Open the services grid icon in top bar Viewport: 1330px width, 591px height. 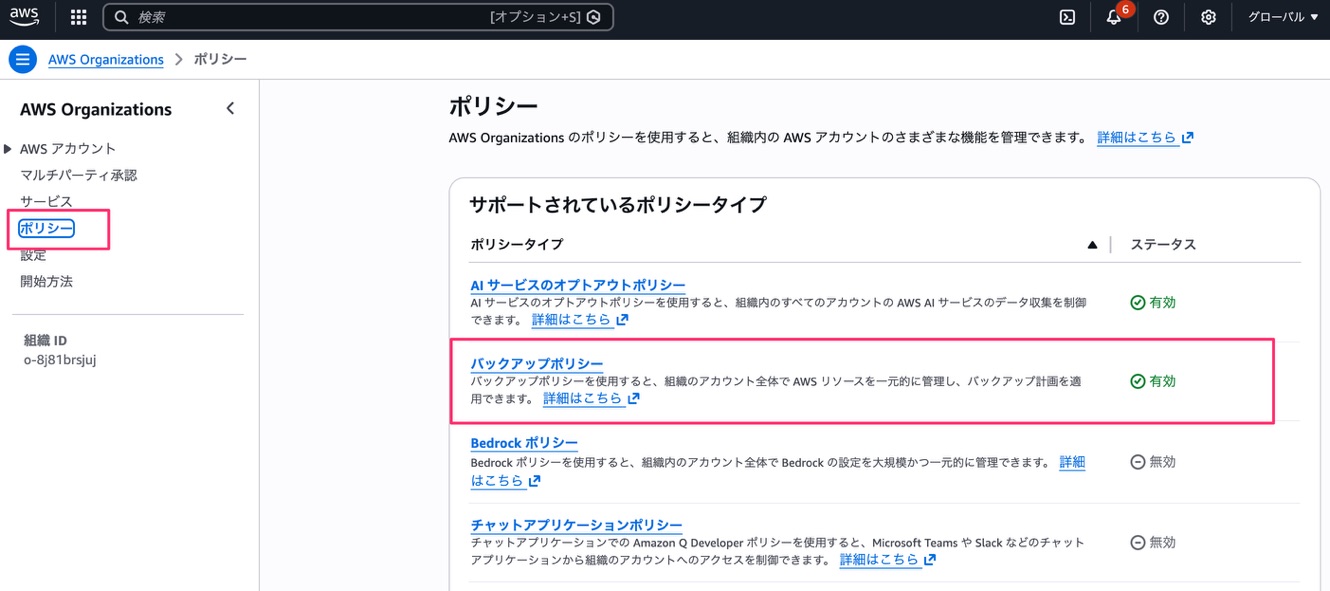[x=77, y=16]
